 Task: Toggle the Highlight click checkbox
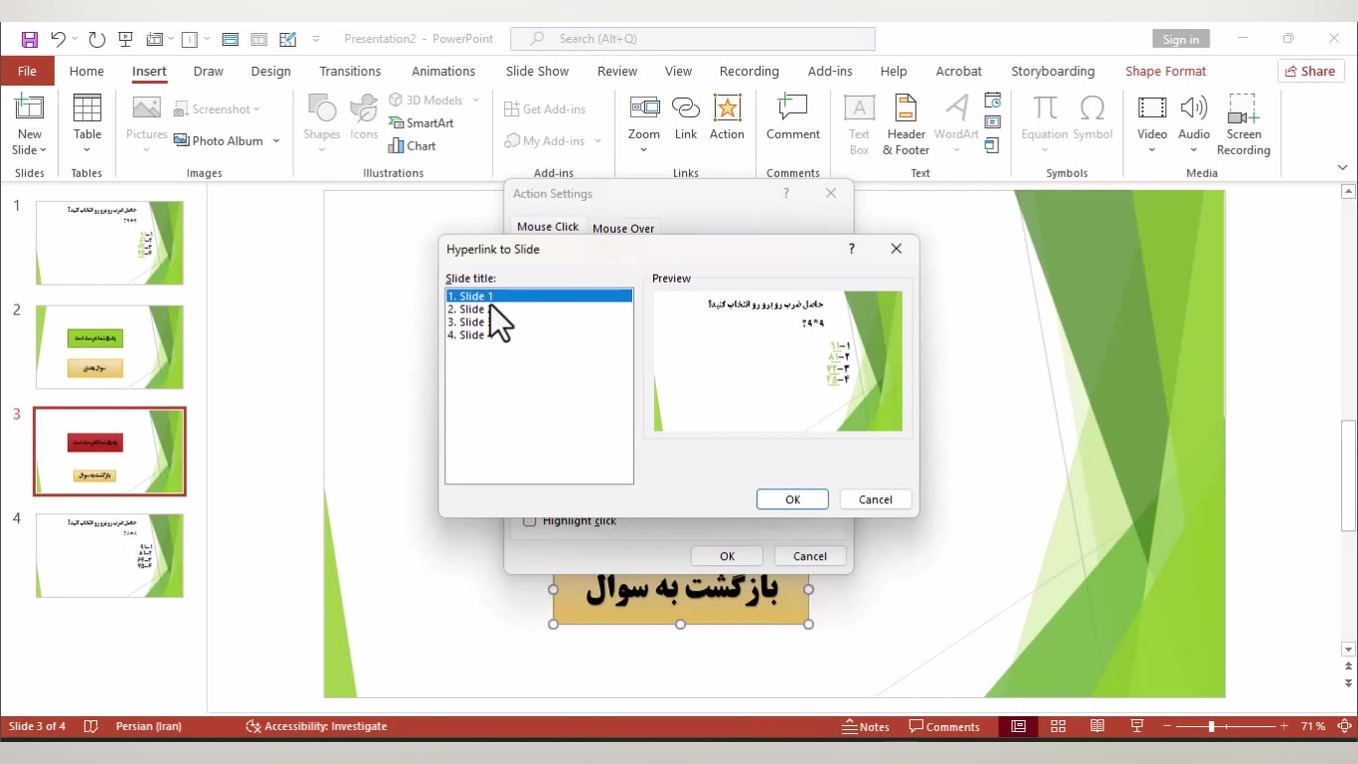click(530, 521)
